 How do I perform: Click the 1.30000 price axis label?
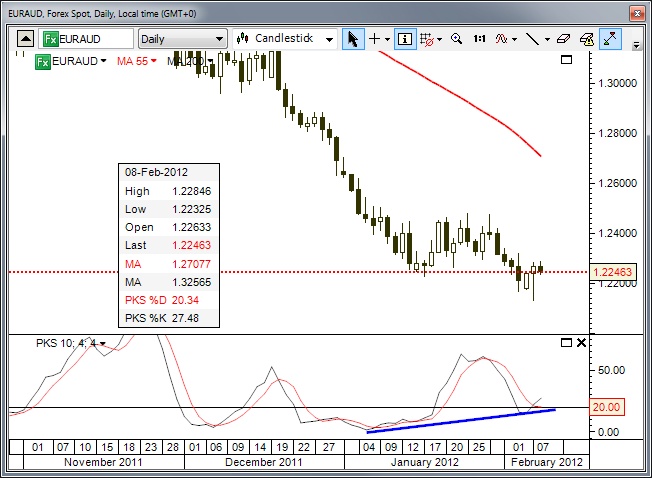pos(617,84)
